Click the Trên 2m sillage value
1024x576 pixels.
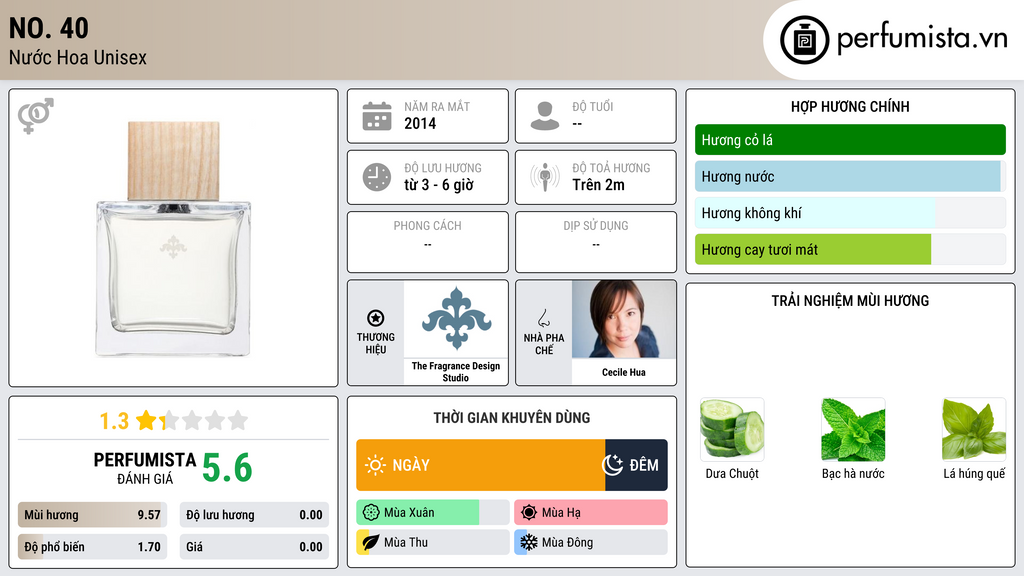point(598,185)
